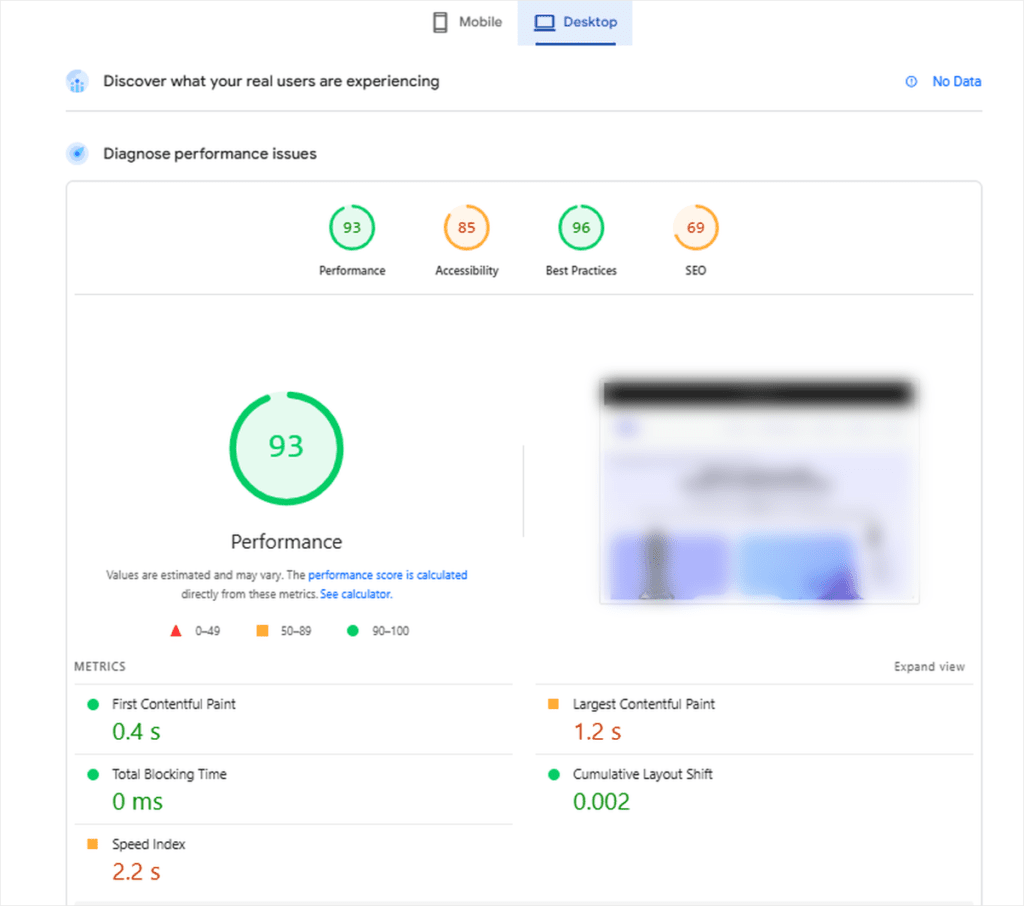Click the Accessibility label

click(466, 270)
